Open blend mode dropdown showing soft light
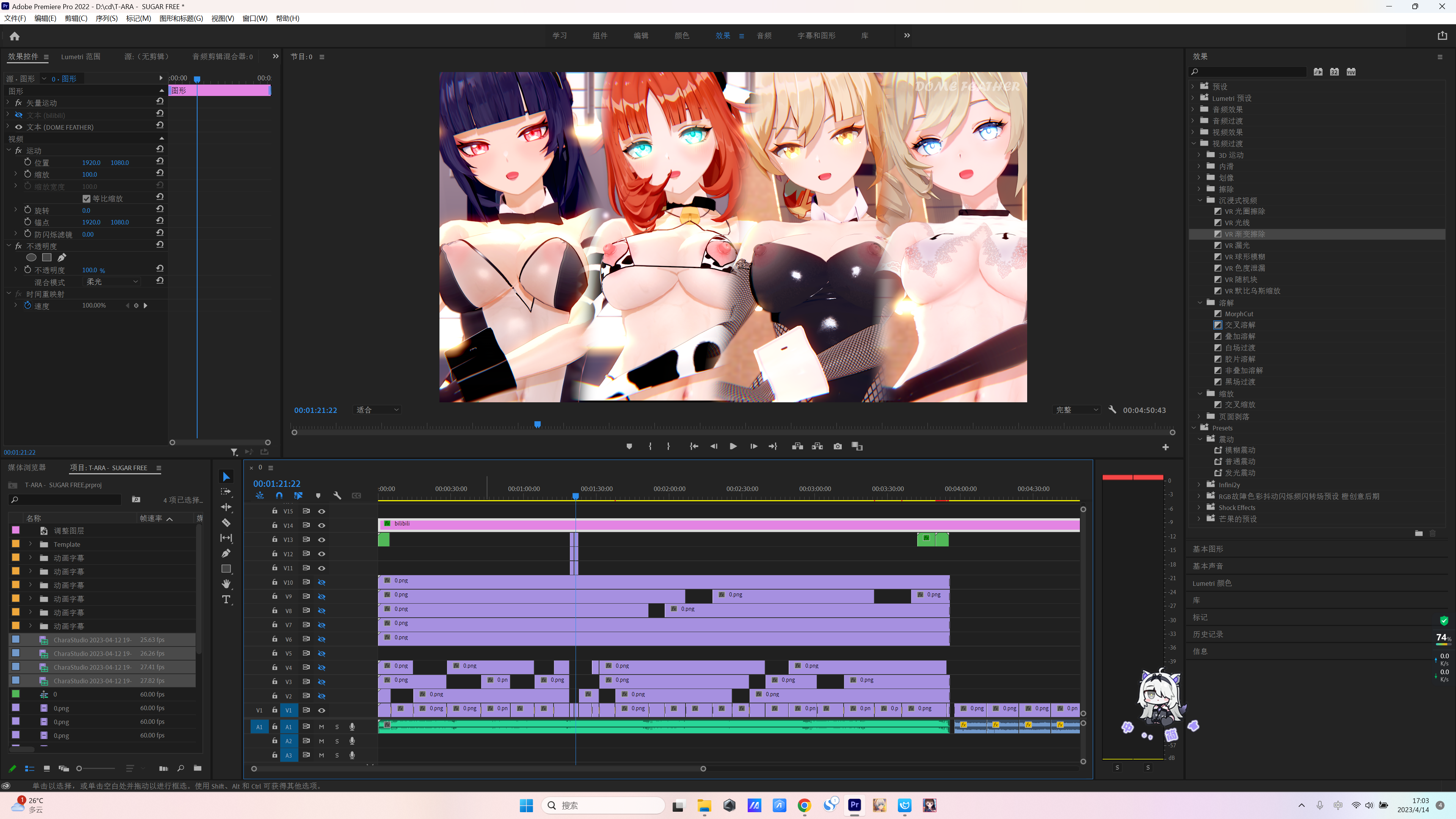 112,281
